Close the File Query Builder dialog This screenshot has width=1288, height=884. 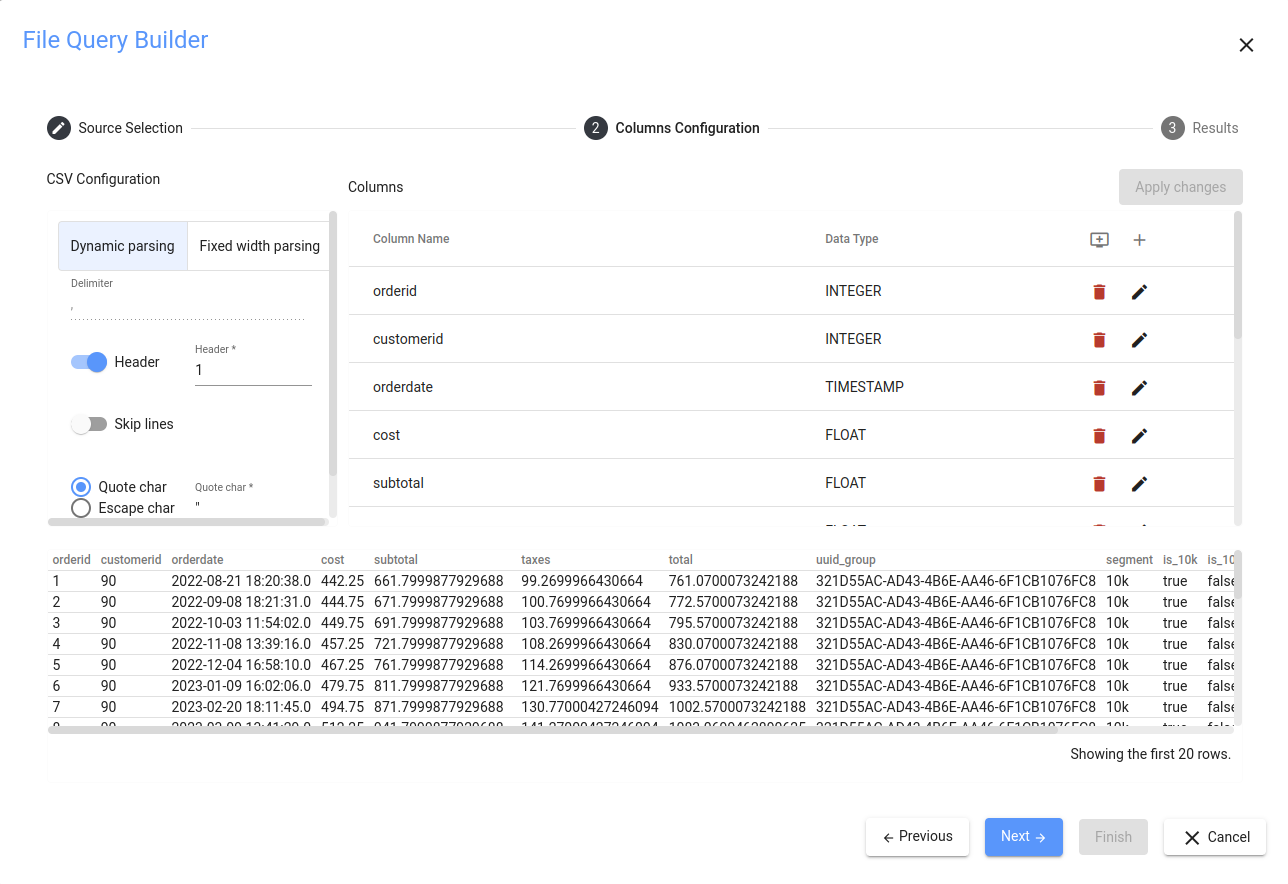pyautogui.click(x=1246, y=45)
